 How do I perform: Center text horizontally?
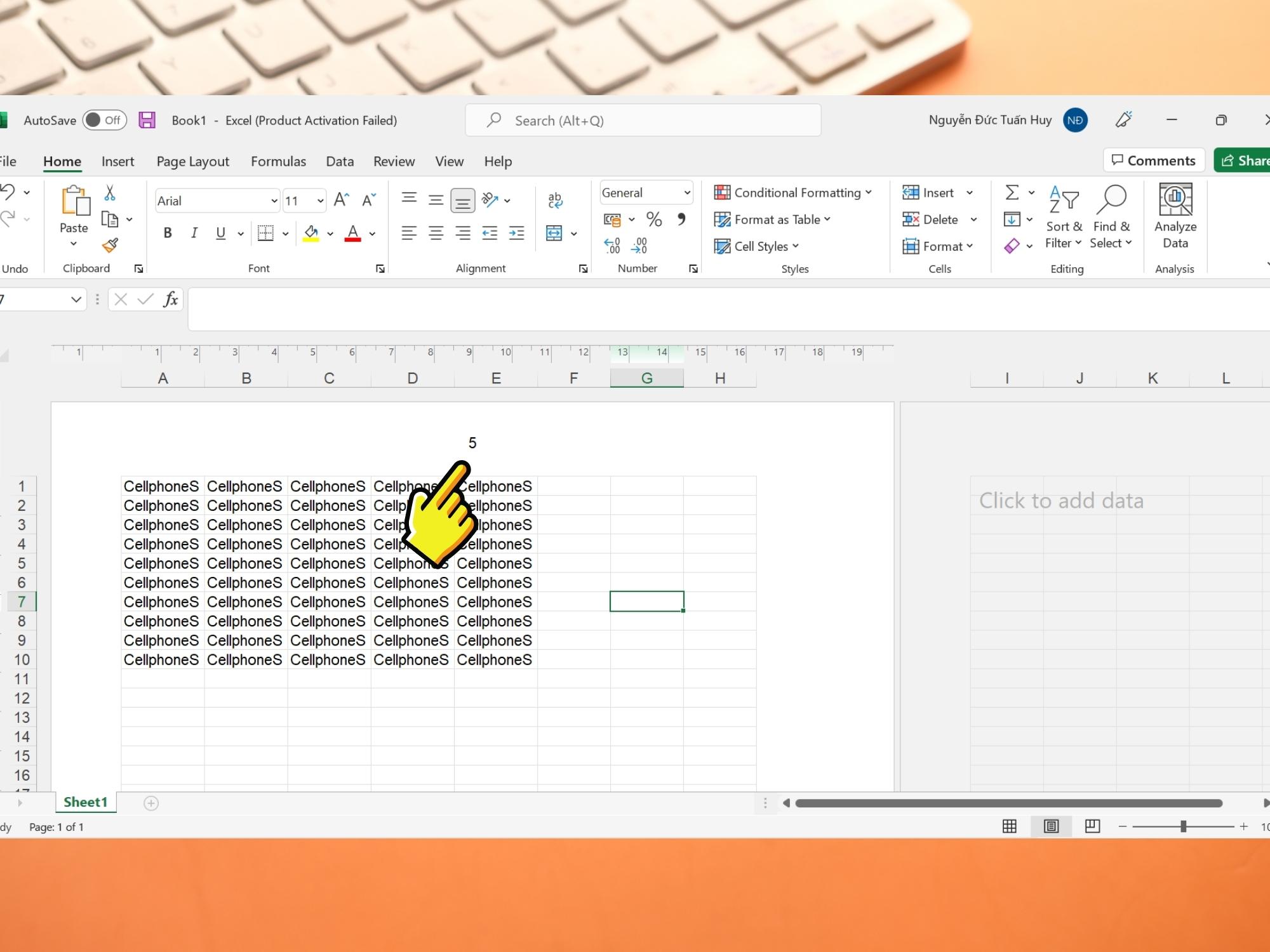[436, 233]
